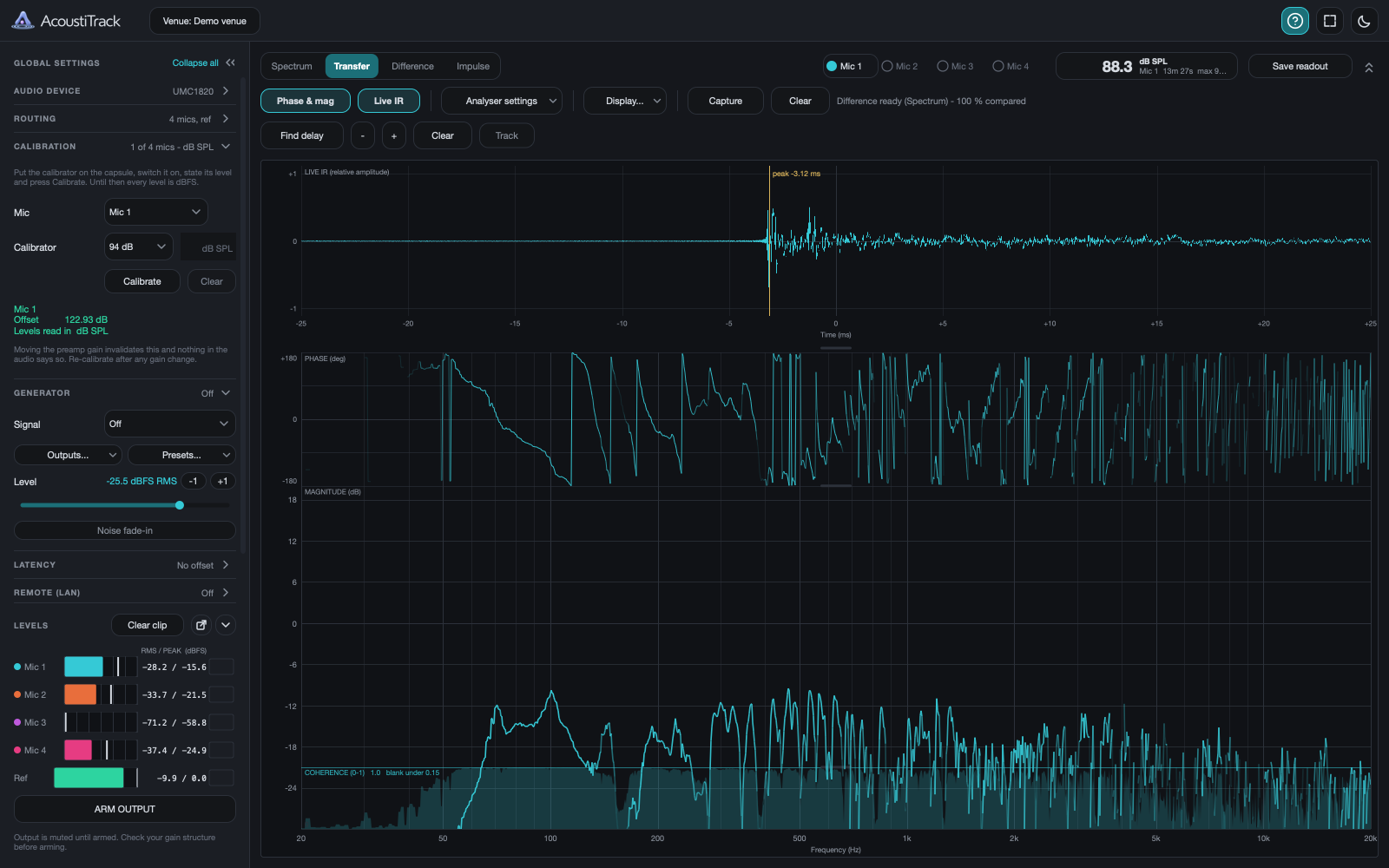Open the Display... dropdown

click(625, 101)
